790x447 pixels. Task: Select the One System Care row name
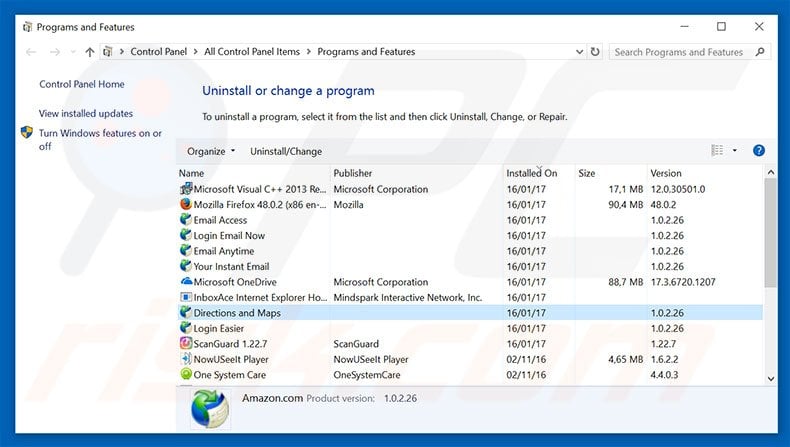click(229, 374)
